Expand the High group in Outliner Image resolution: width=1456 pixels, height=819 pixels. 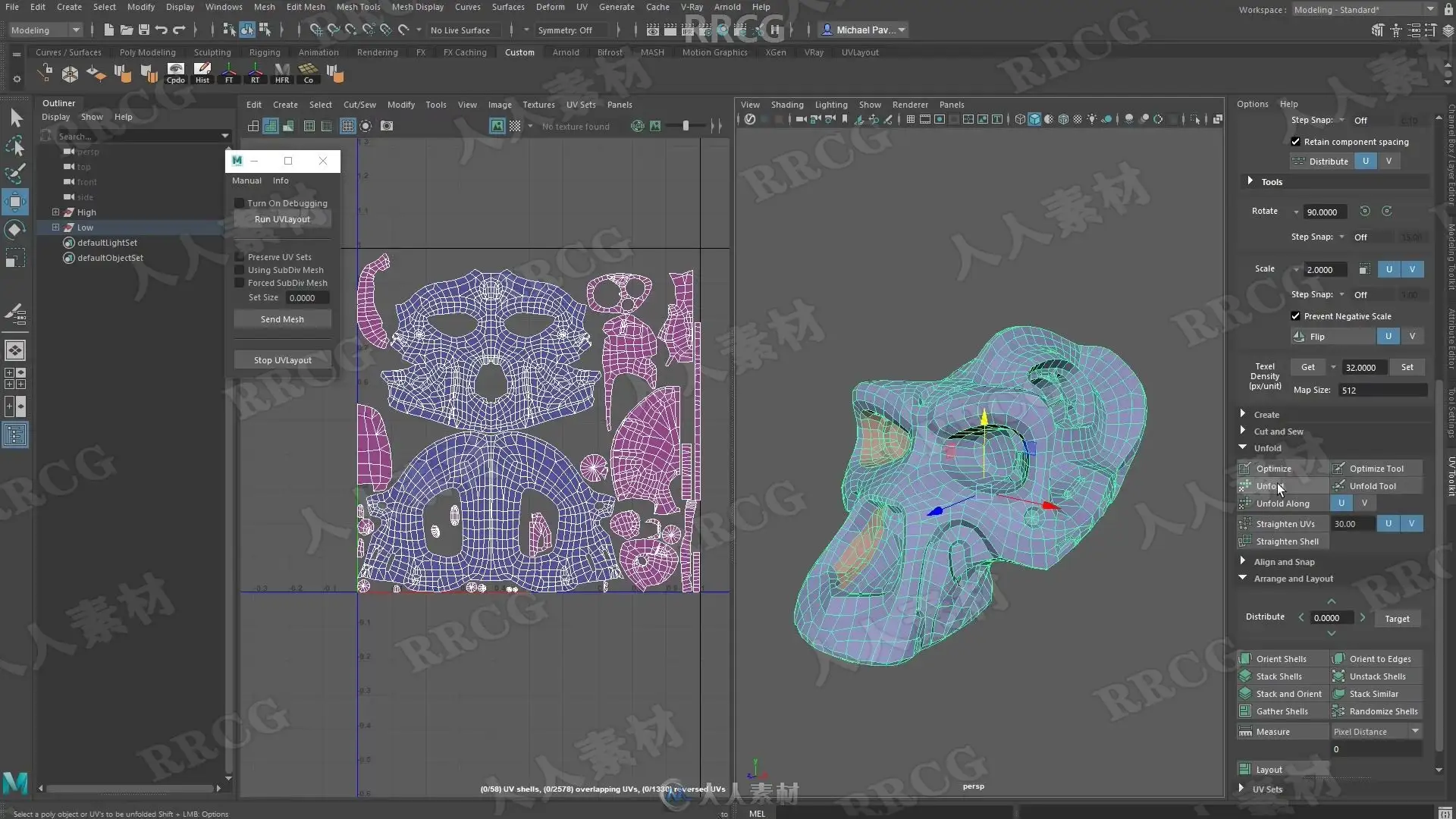(x=55, y=212)
